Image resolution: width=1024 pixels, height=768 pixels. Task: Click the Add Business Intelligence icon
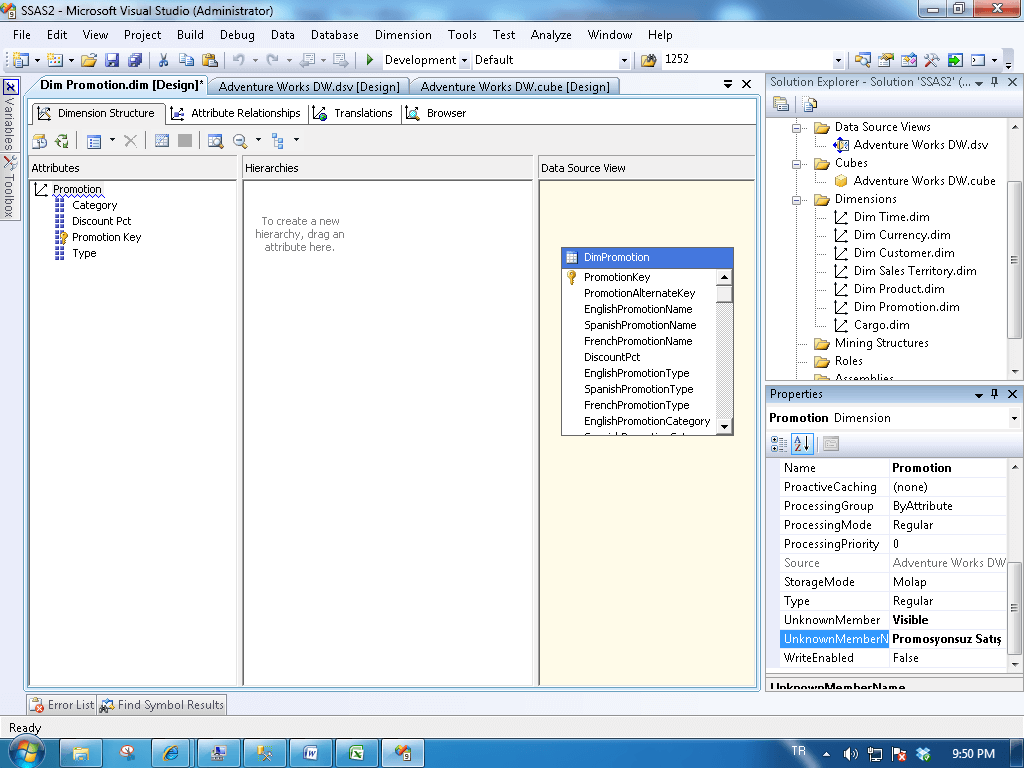tap(39, 140)
